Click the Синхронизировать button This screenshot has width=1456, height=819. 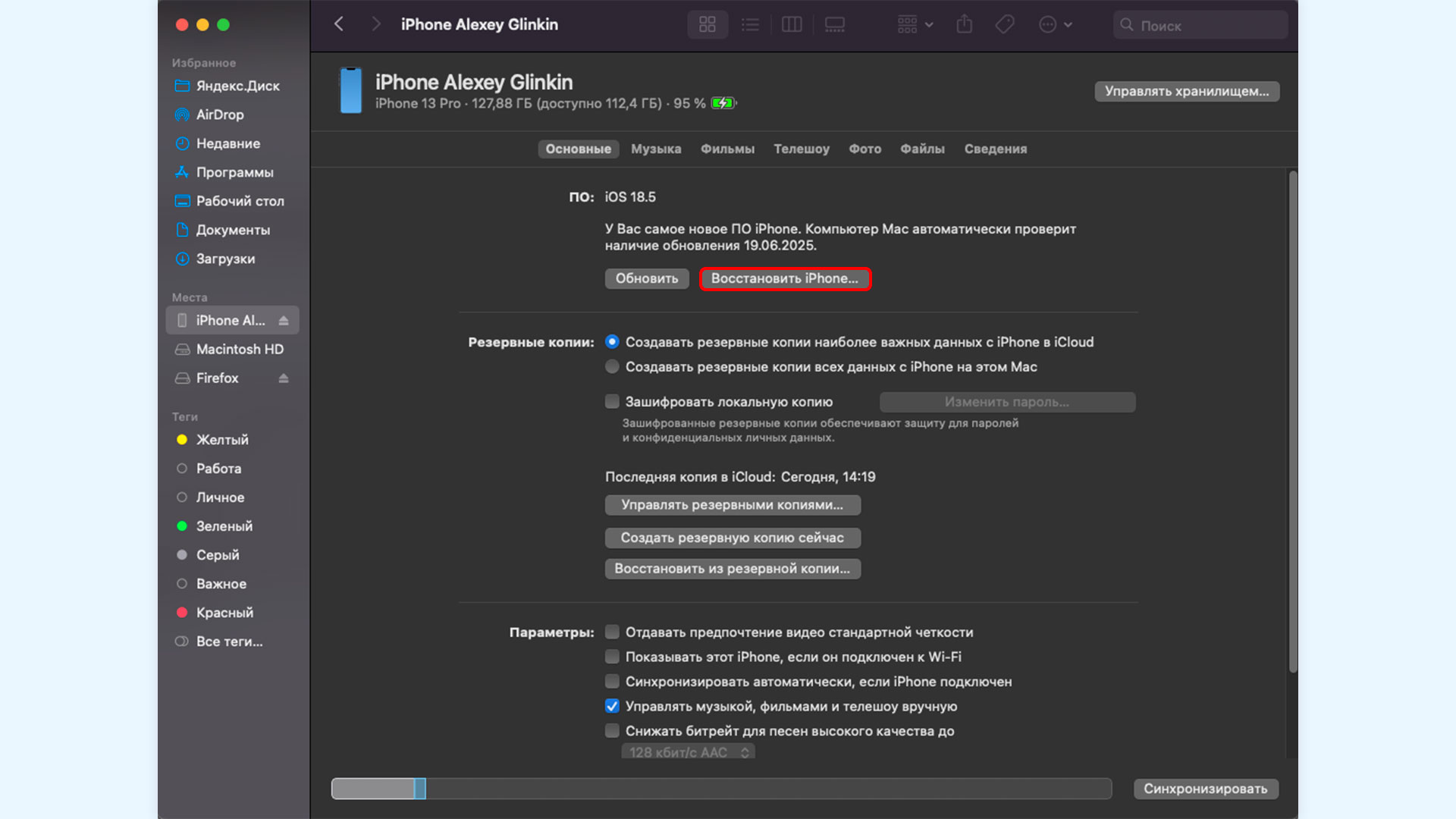pyautogui.click(x=1206, y=789)
